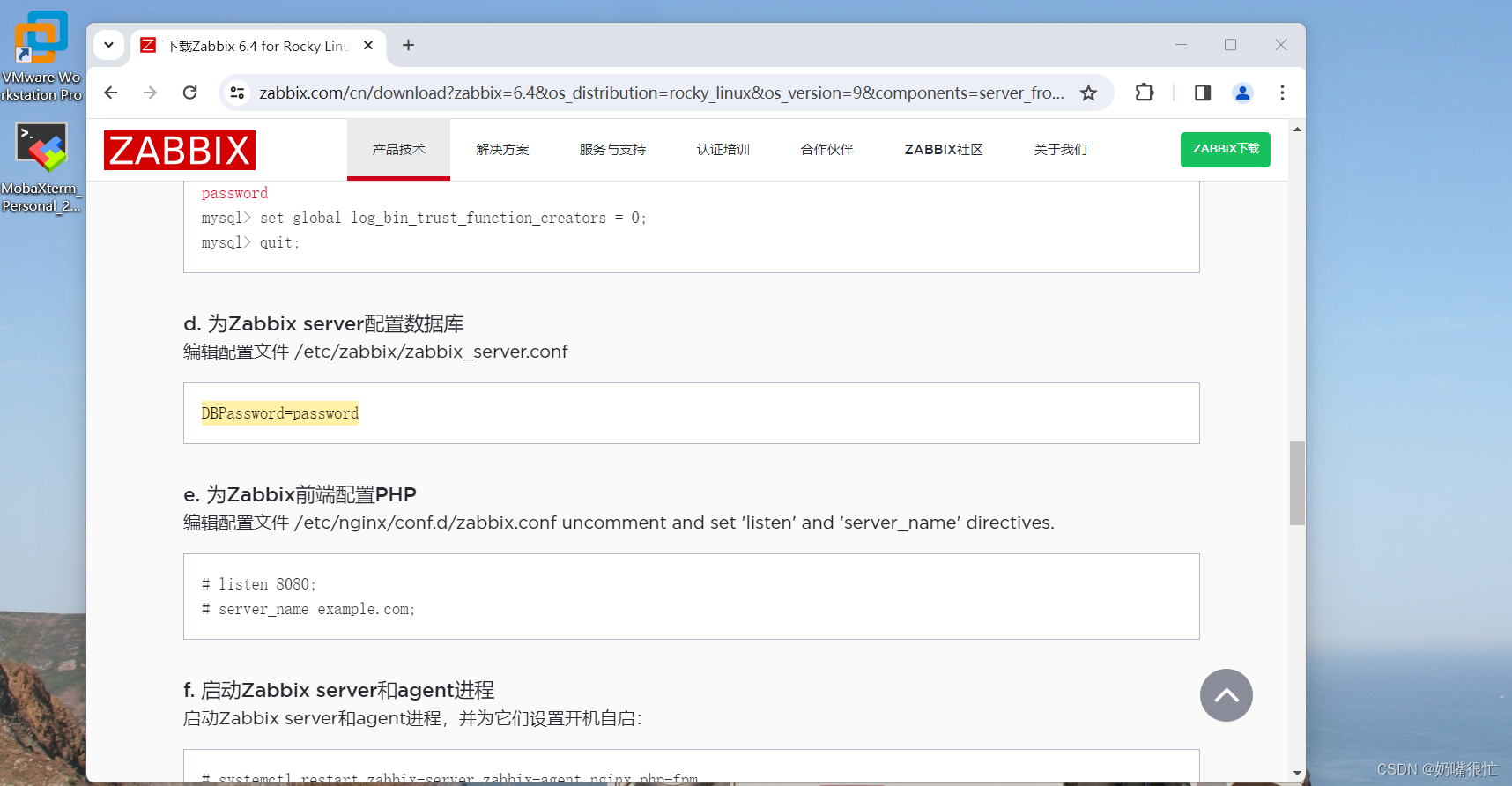The height and width of the screenshot is (786, 1512).
Task: Click the '启动Zabbix server和agent进程，并为它们设置开机自启' text
Action: click(x=412, y=718)
